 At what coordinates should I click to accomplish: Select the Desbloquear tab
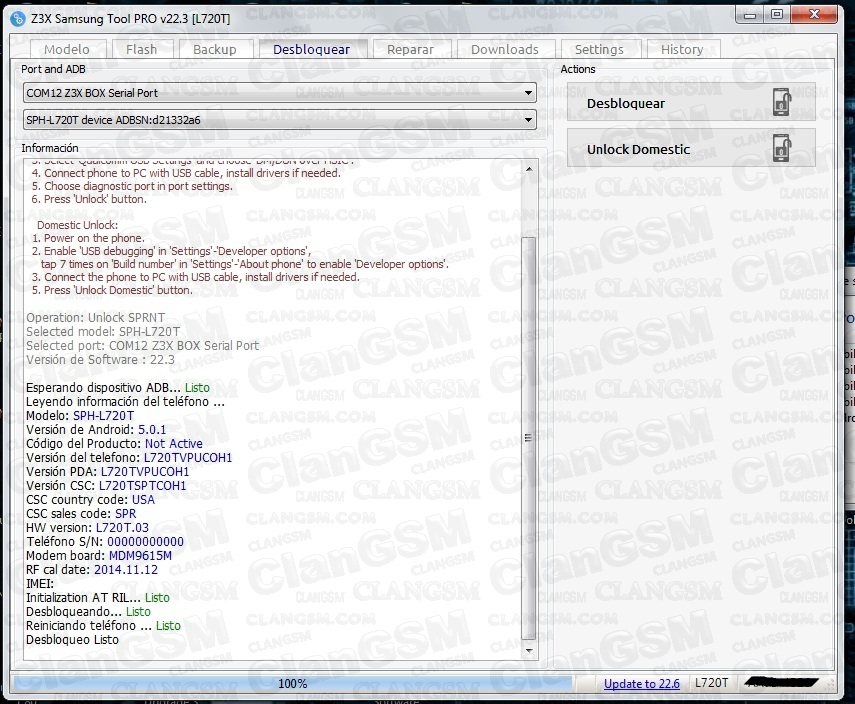[x=312, y=49]
